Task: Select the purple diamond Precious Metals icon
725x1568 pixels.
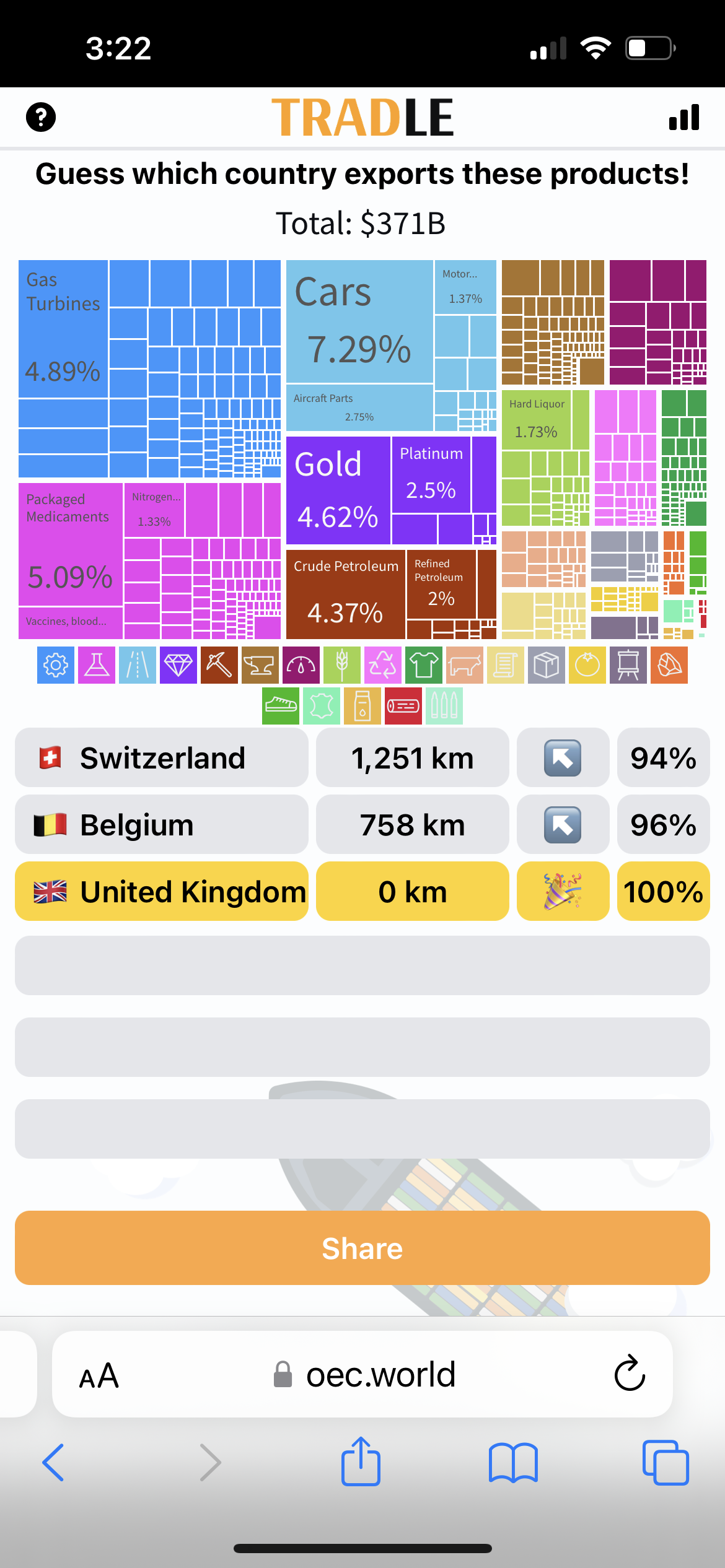Action: click(x=178, y=665)
